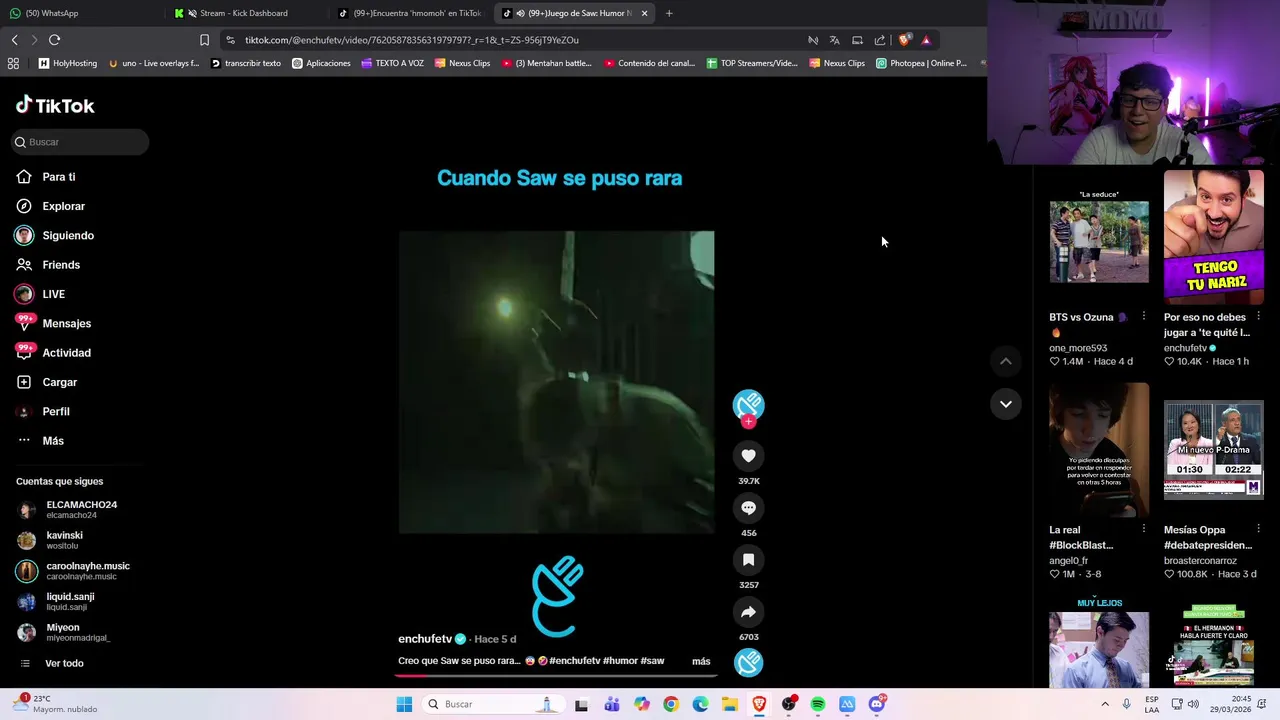Switch to Encuentra 'hmomoh' TikTok tab
The height and width of the screenshot is (720, 1280).
[410, 13]
